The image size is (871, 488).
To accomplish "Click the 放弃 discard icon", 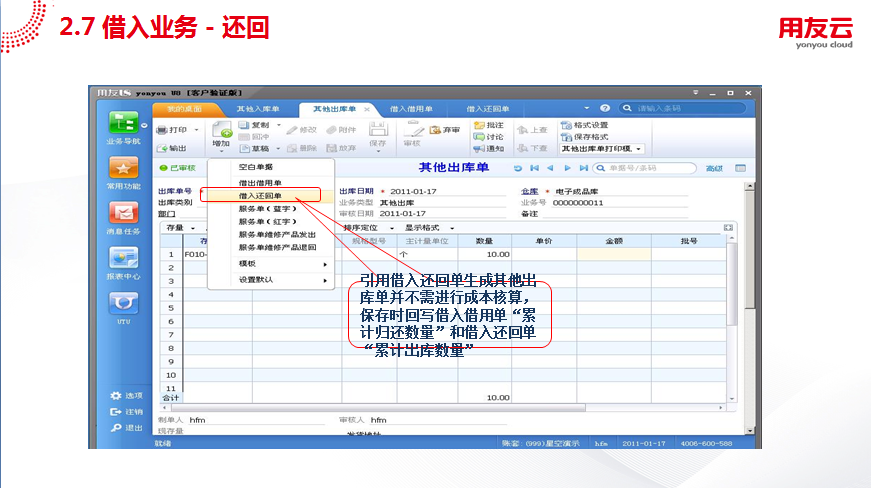I will (332, 148).
